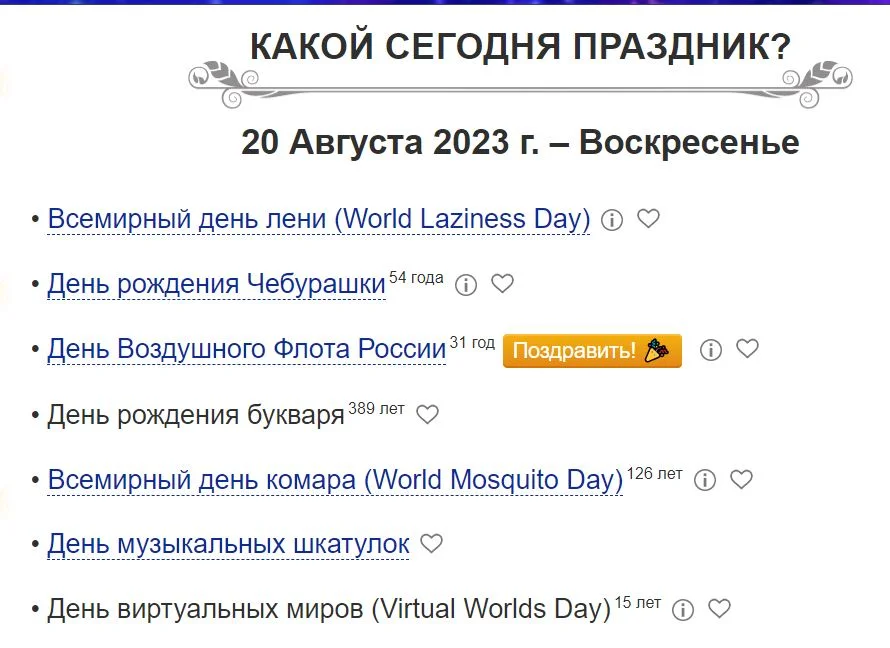Toggle the heart for День рождения букваря
The height and width of the screenshot is (648, 890).
click(427, 414)
